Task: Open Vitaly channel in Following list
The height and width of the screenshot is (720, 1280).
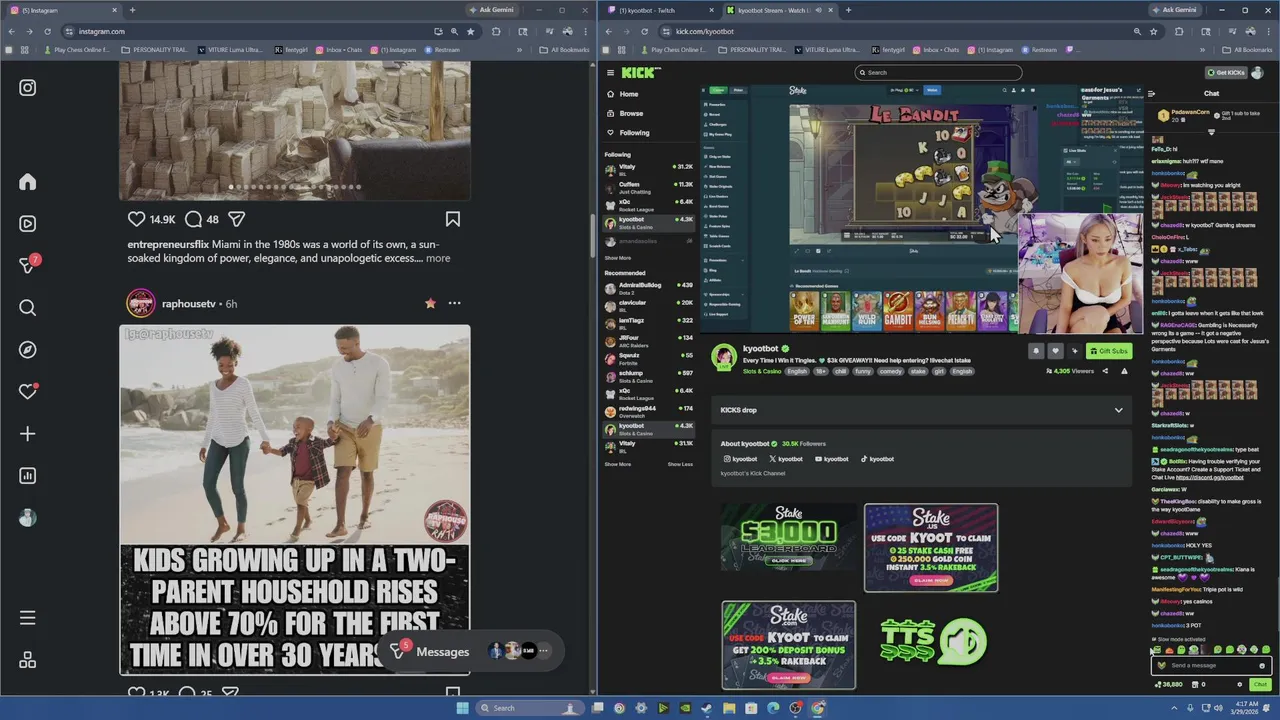Action: [x=649, y=170]
